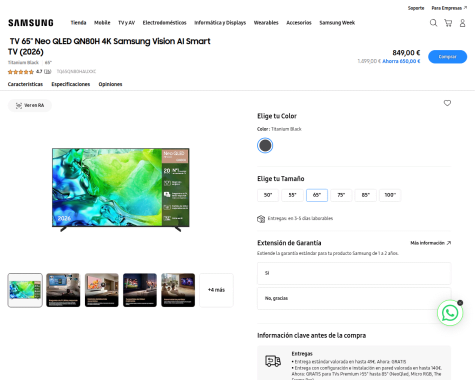The image size is (475, 380).
Task: Open the search magnifier icon
Action: click(x=433, y=23)
